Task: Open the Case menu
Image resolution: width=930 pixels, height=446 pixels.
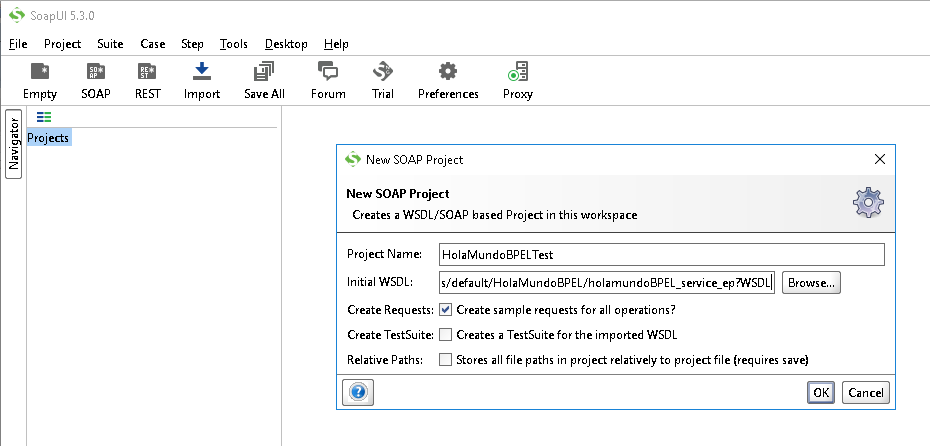Action: coord(152,44)
